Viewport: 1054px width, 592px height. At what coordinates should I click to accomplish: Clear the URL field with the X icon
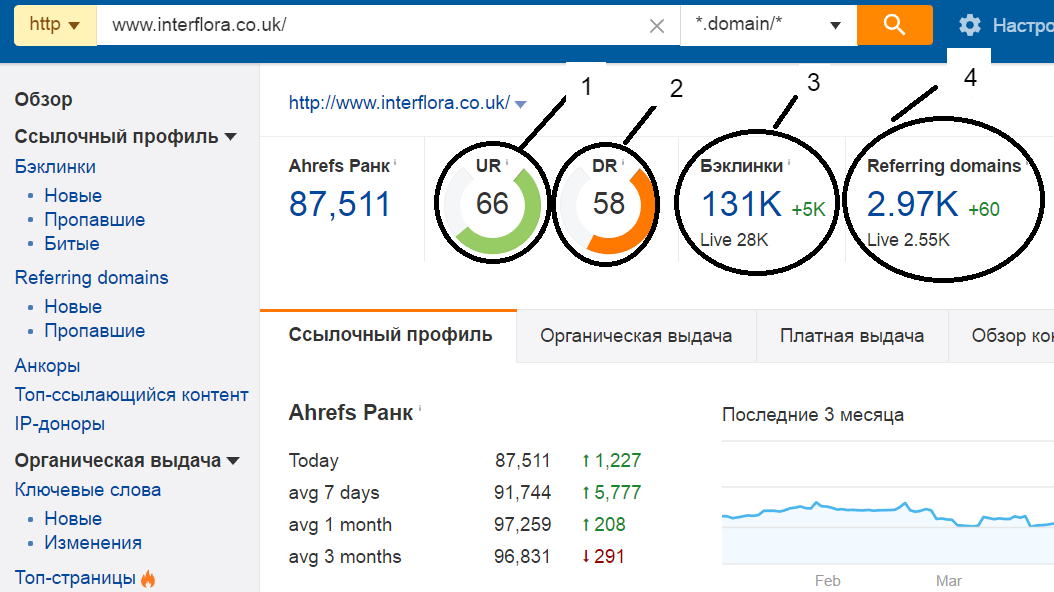(656, 25)
